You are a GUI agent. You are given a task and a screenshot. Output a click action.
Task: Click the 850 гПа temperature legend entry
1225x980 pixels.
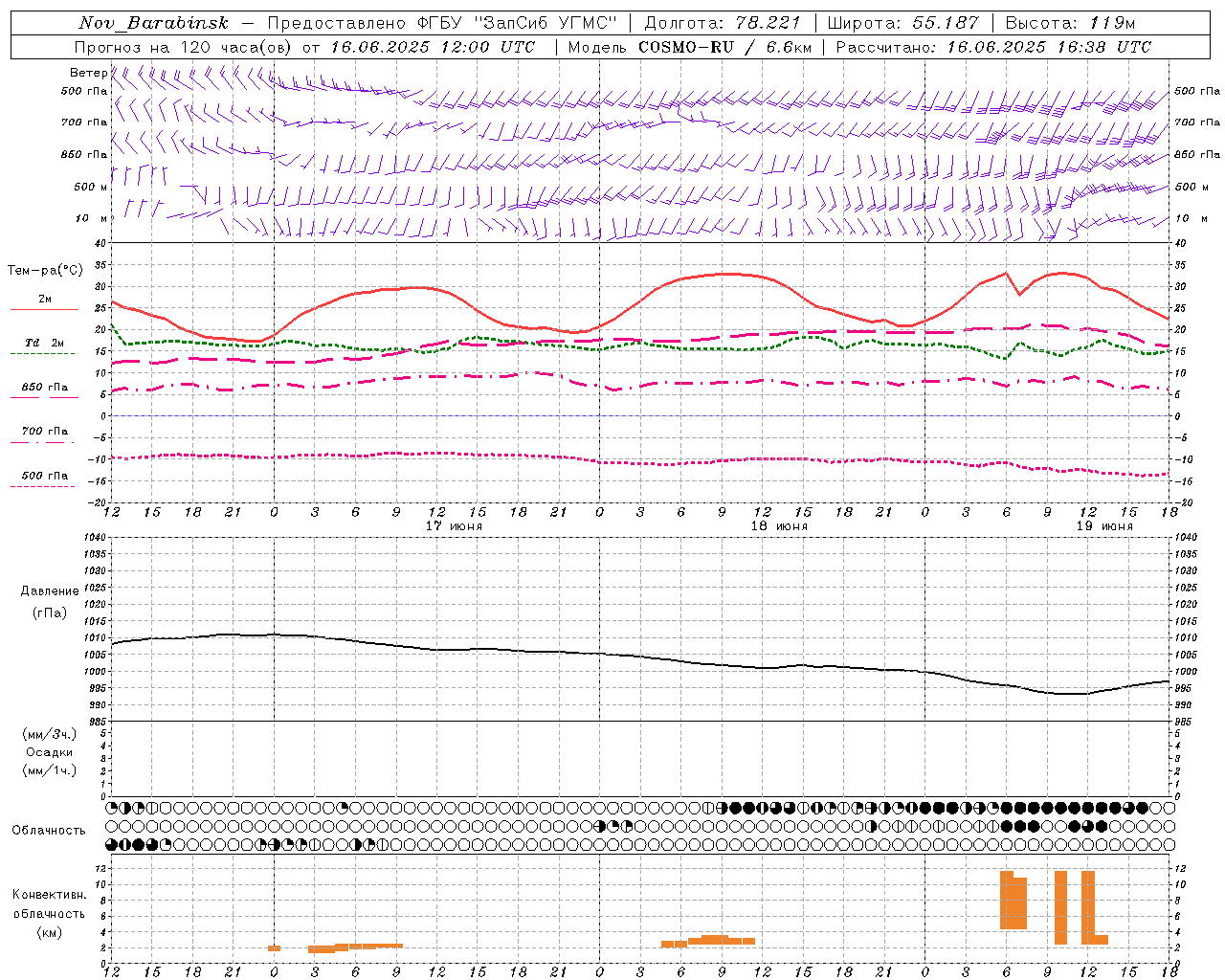[44, 388]
